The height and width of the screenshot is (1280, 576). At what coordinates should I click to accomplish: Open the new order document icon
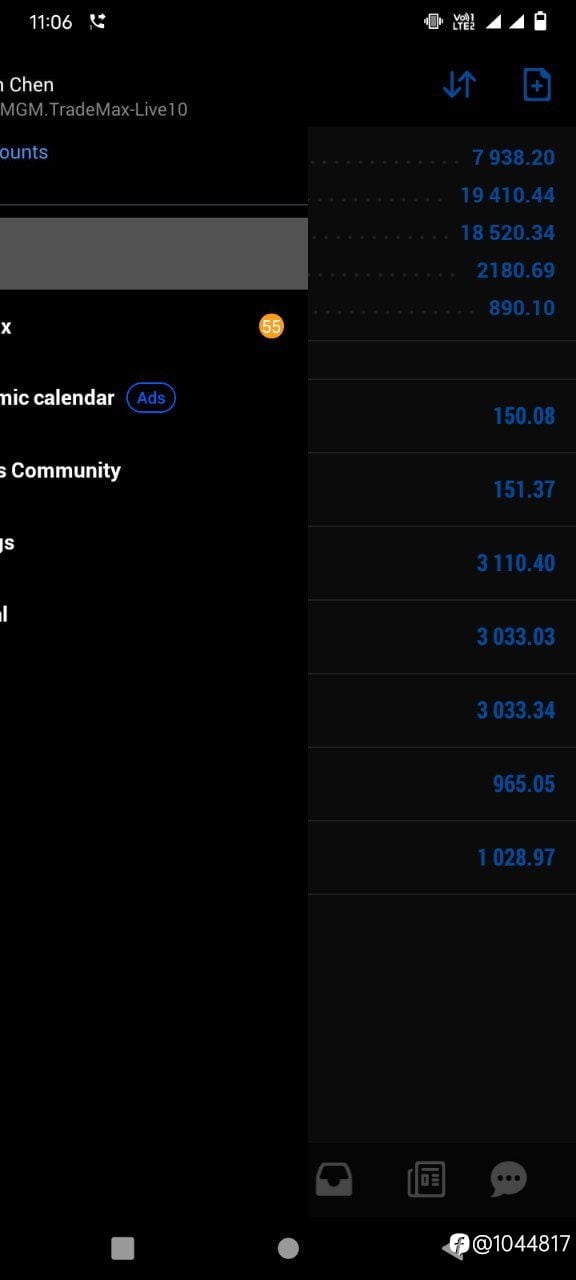[x=537, y=85]
